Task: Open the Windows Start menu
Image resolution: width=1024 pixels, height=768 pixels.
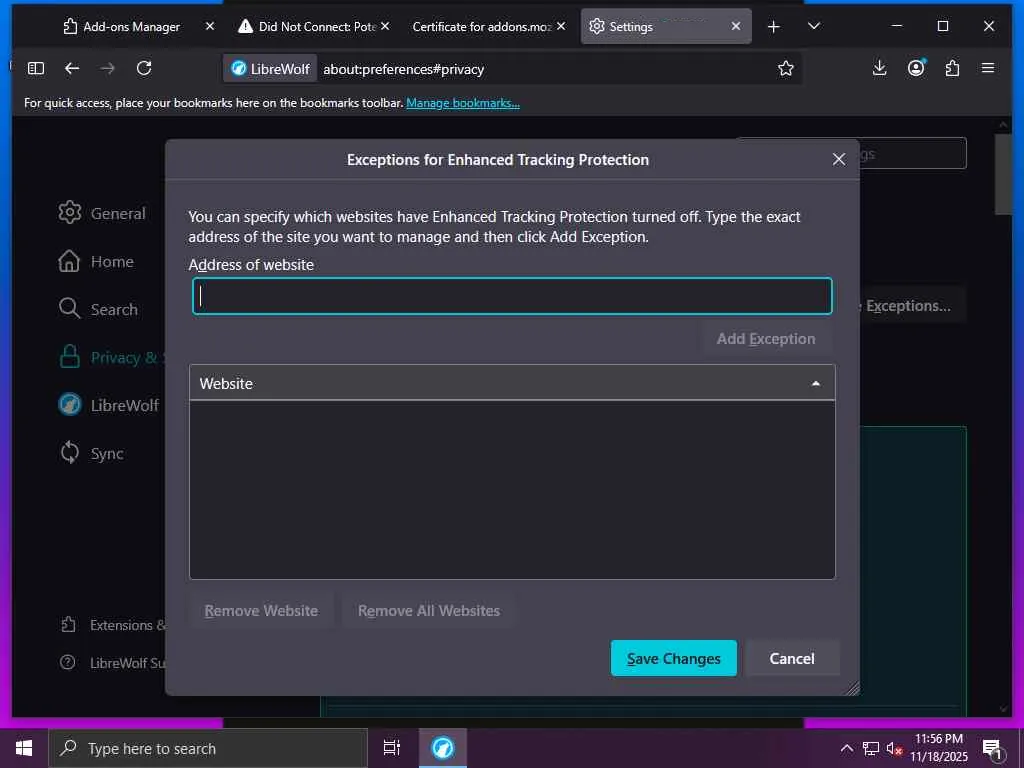Action: pos(24,748)
